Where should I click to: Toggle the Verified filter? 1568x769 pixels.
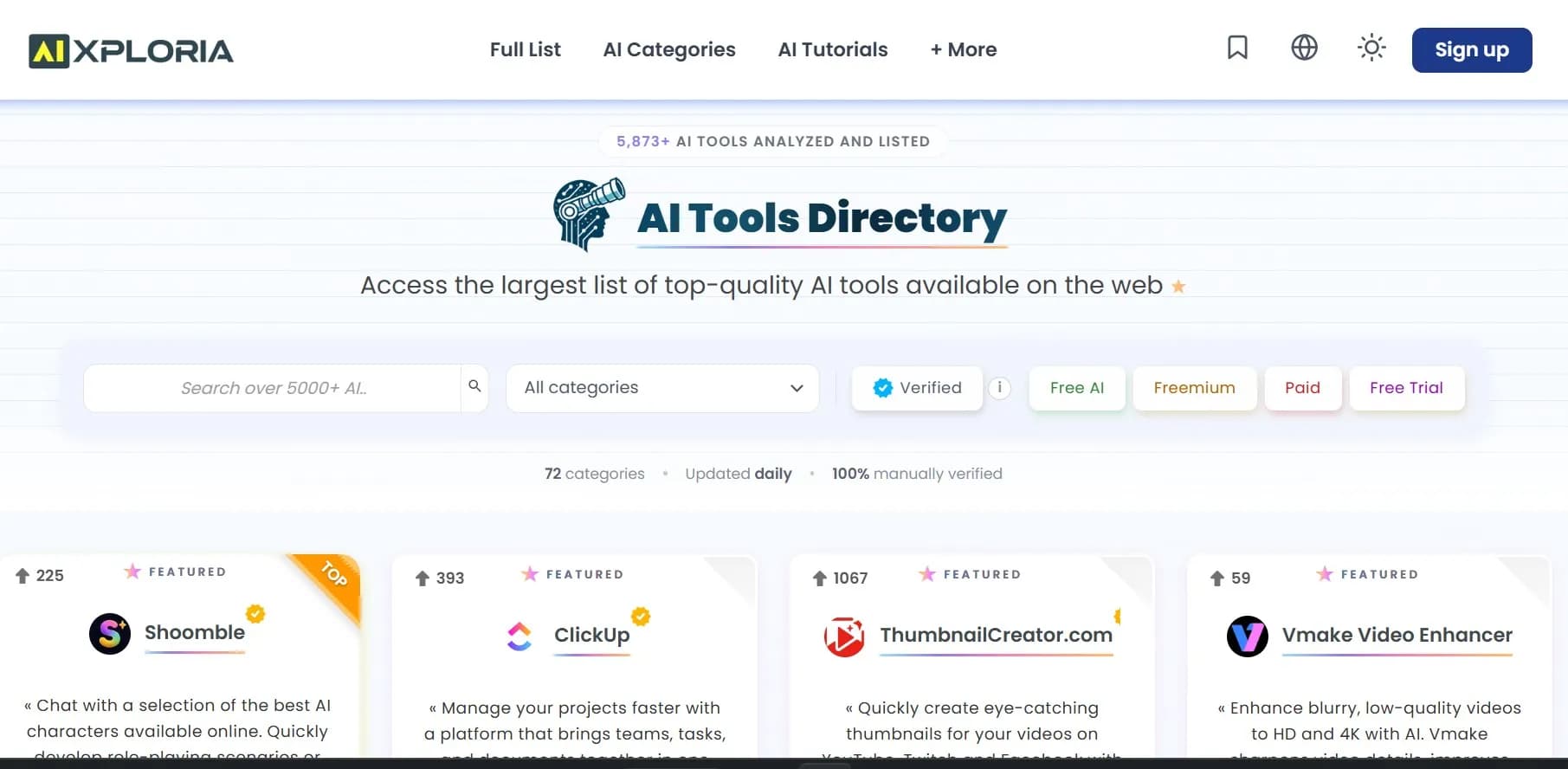[x=918, y=388]
